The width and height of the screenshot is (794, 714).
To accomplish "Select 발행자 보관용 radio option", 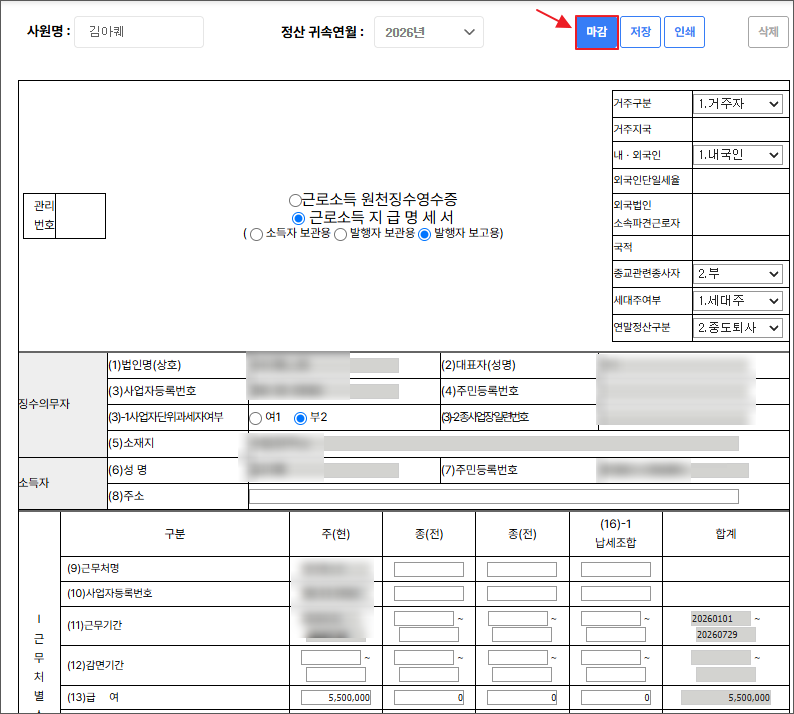I will coord(340,234).
